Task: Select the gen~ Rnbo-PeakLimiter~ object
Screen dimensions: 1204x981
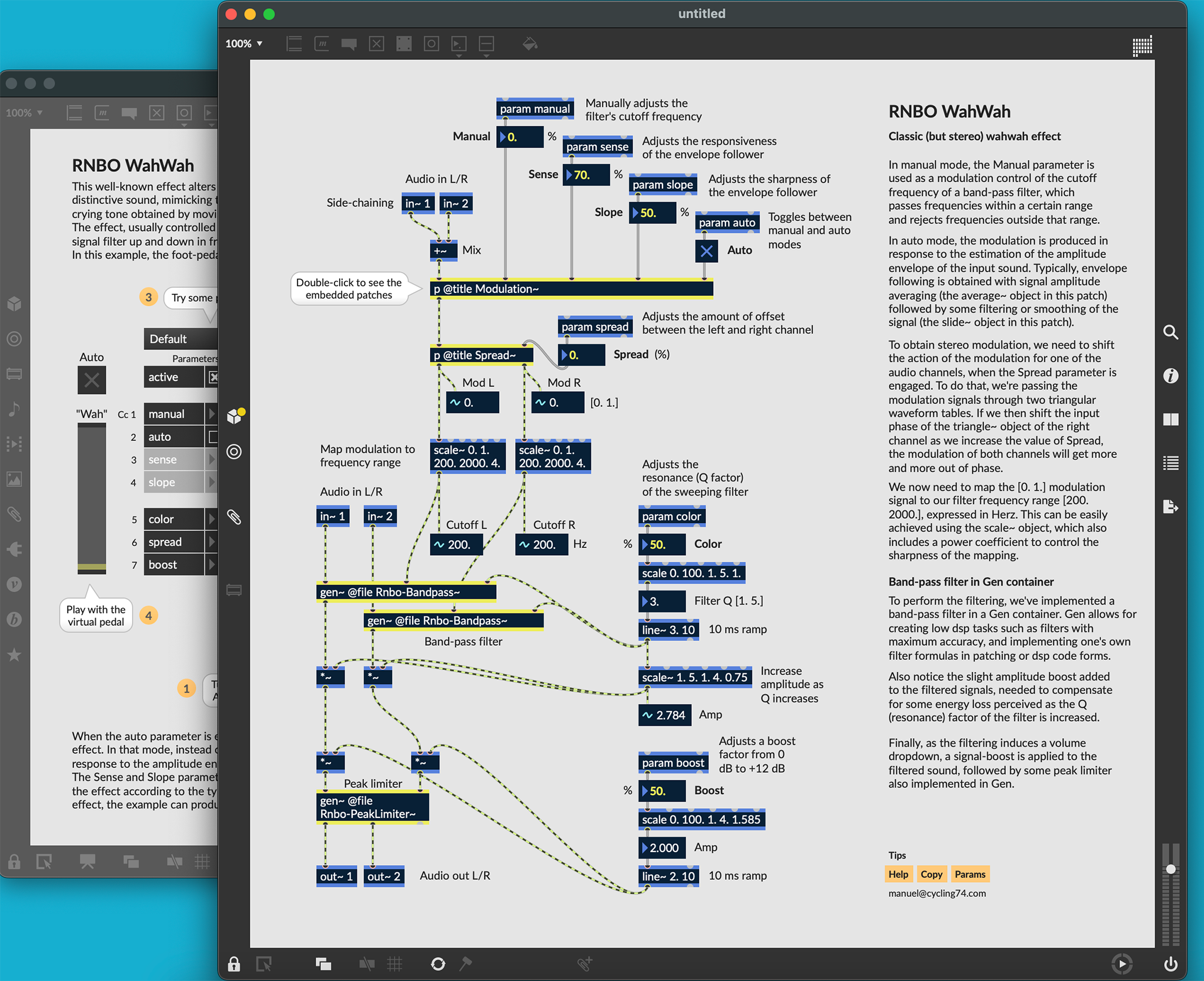Action: tap(373, 808)
